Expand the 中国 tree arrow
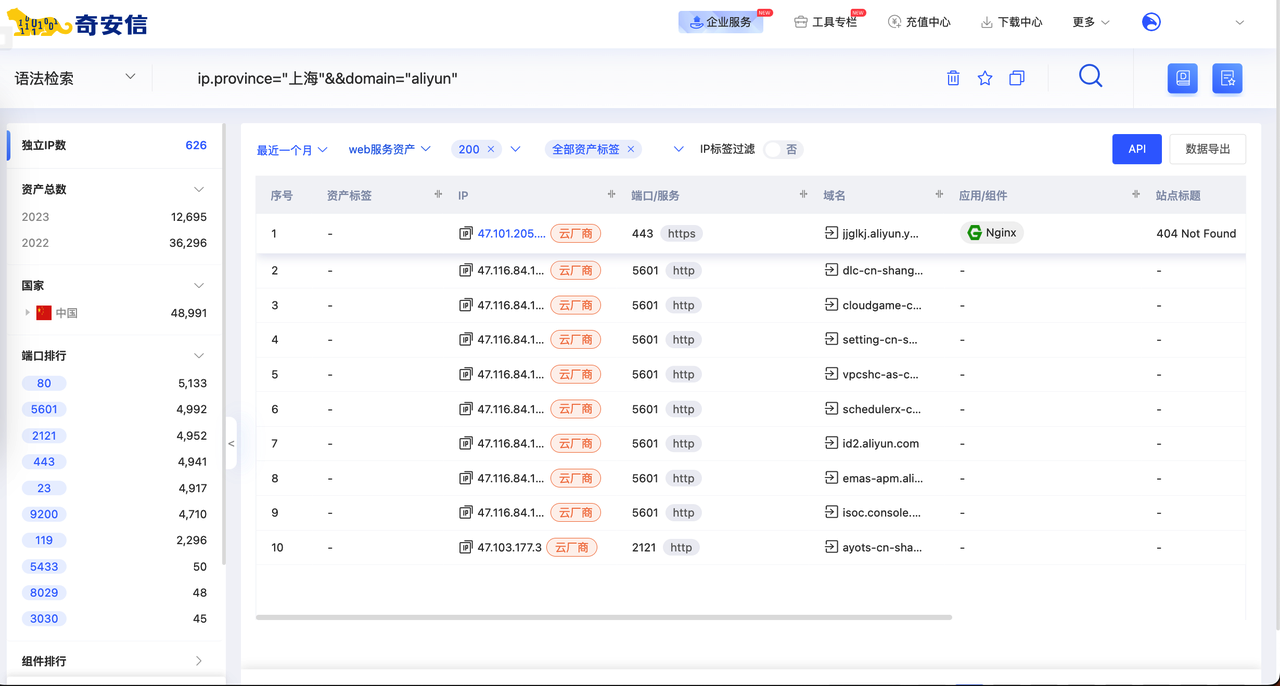The height and width of the screenshot is (686, 1280). tap(27, 313)
